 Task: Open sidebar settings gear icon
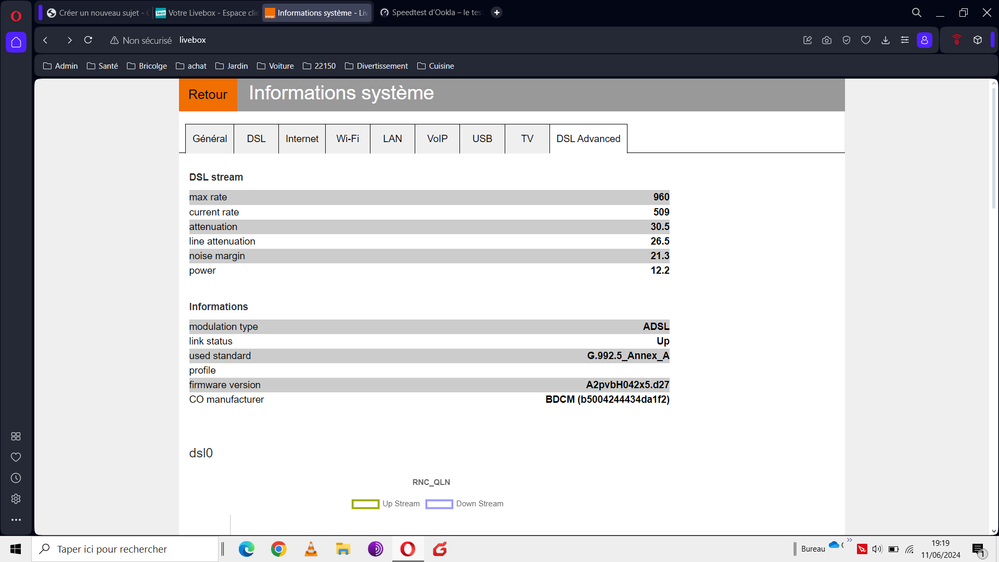click(16, 499)
